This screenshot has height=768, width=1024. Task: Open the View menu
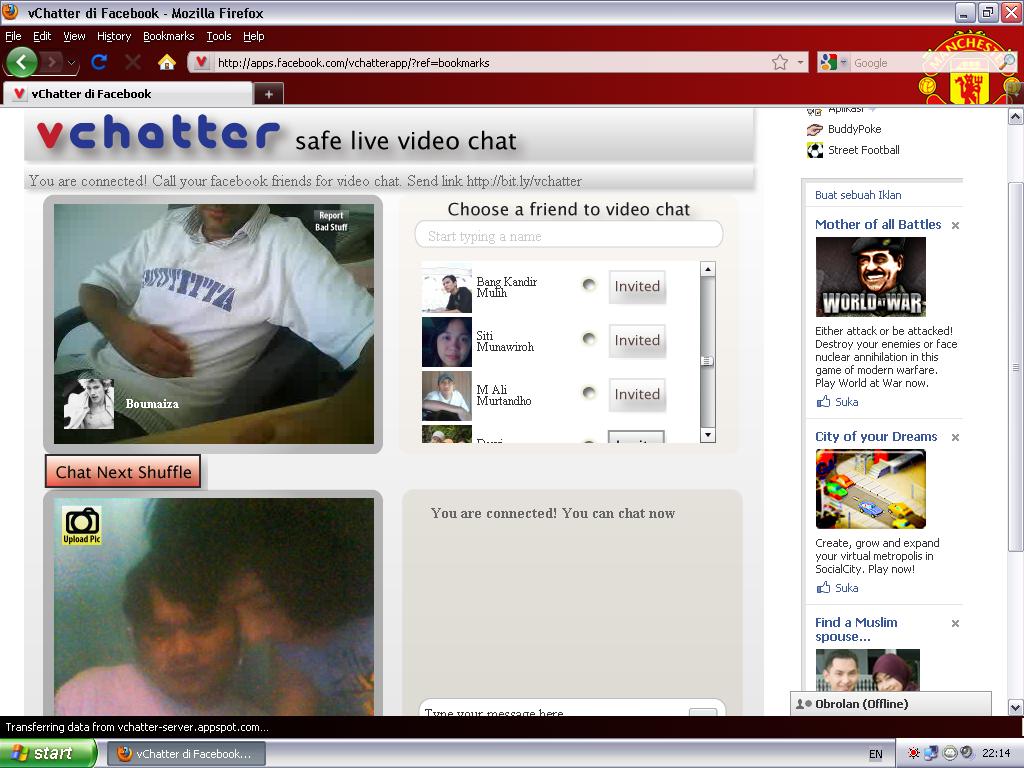click(x=74, y=37)
